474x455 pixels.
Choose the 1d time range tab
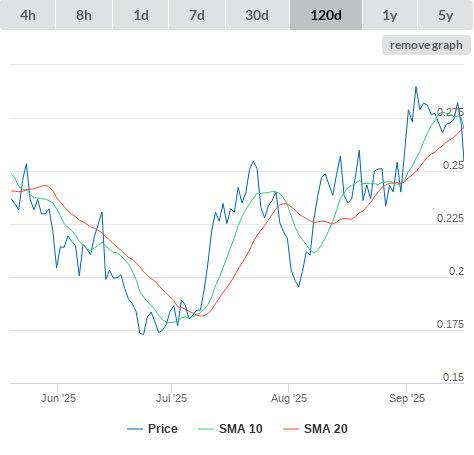pos(141,15)
